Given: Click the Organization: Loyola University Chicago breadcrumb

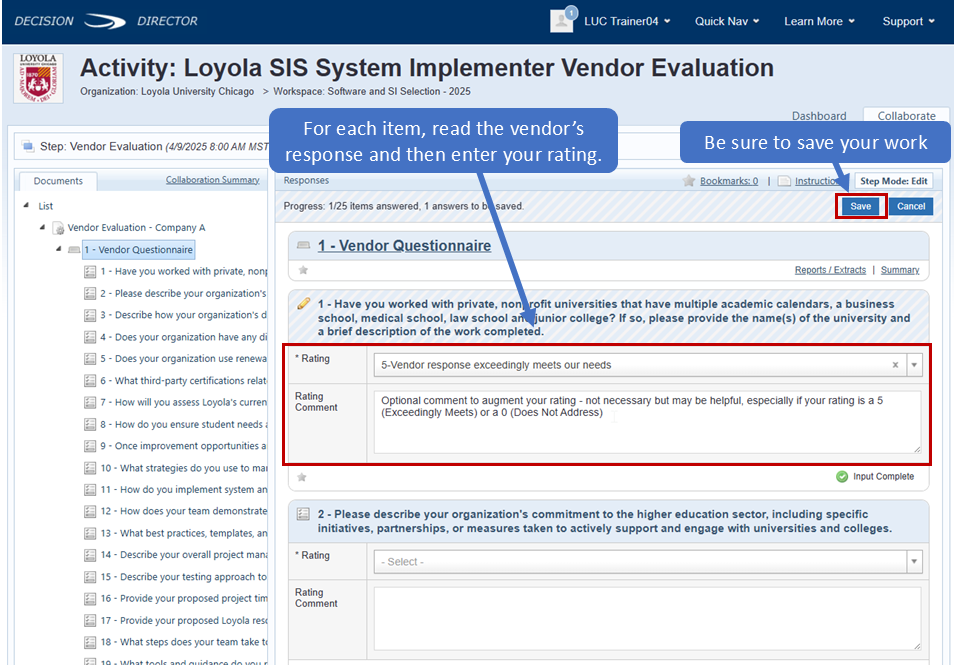Looking at the screenshot, I should 167,91.
